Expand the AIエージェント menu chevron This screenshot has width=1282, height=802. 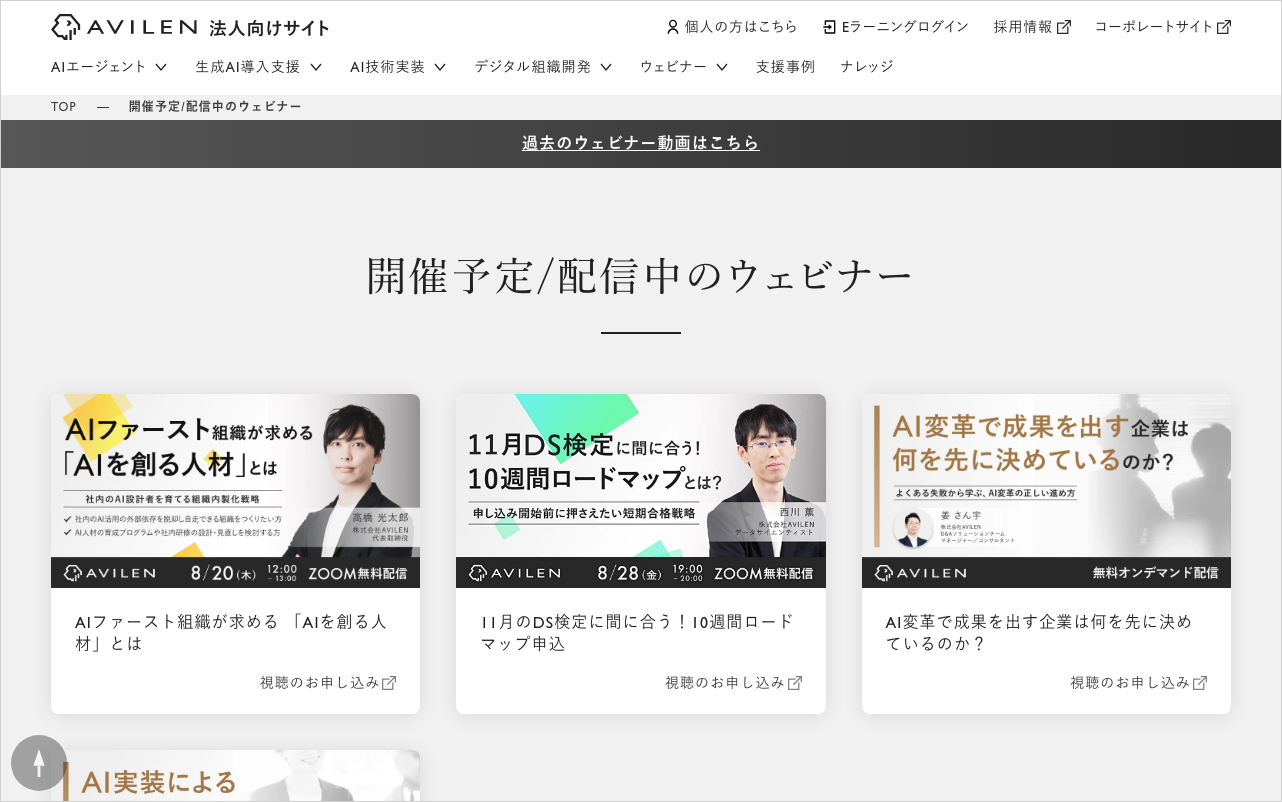(x=161, y=67)
